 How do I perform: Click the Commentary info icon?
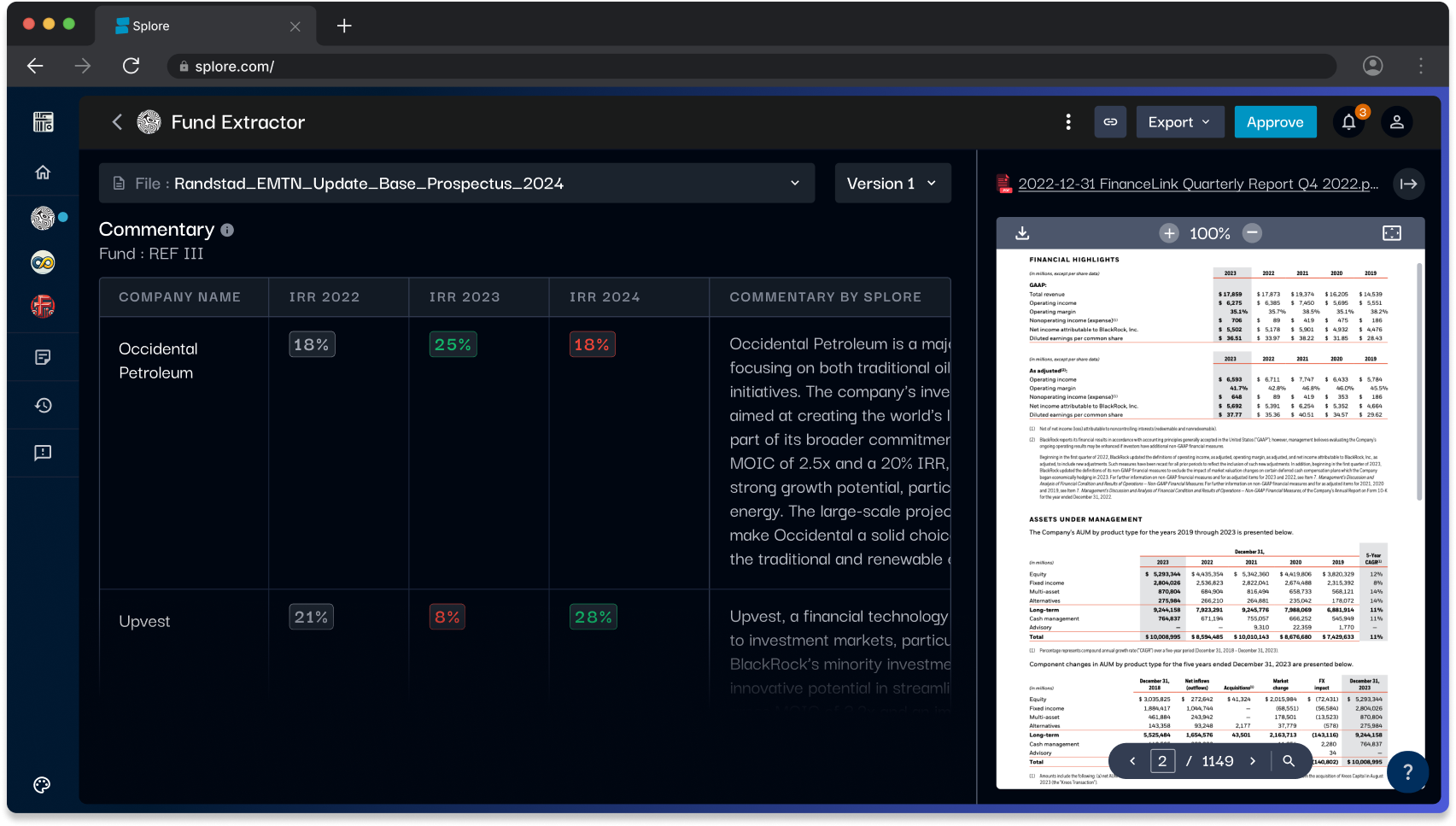tap(227, 230)
